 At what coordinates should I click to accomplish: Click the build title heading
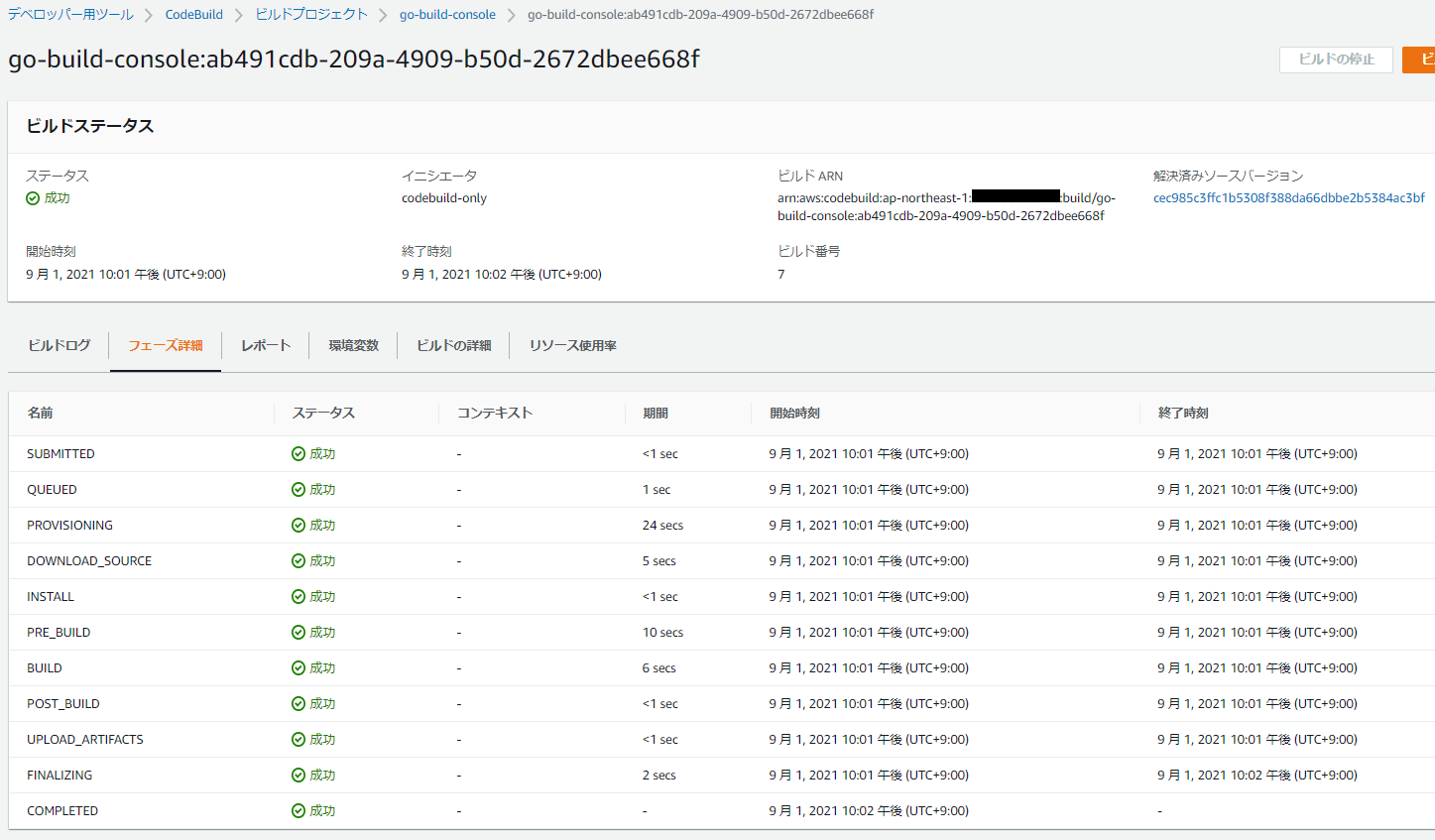point(354,60)
